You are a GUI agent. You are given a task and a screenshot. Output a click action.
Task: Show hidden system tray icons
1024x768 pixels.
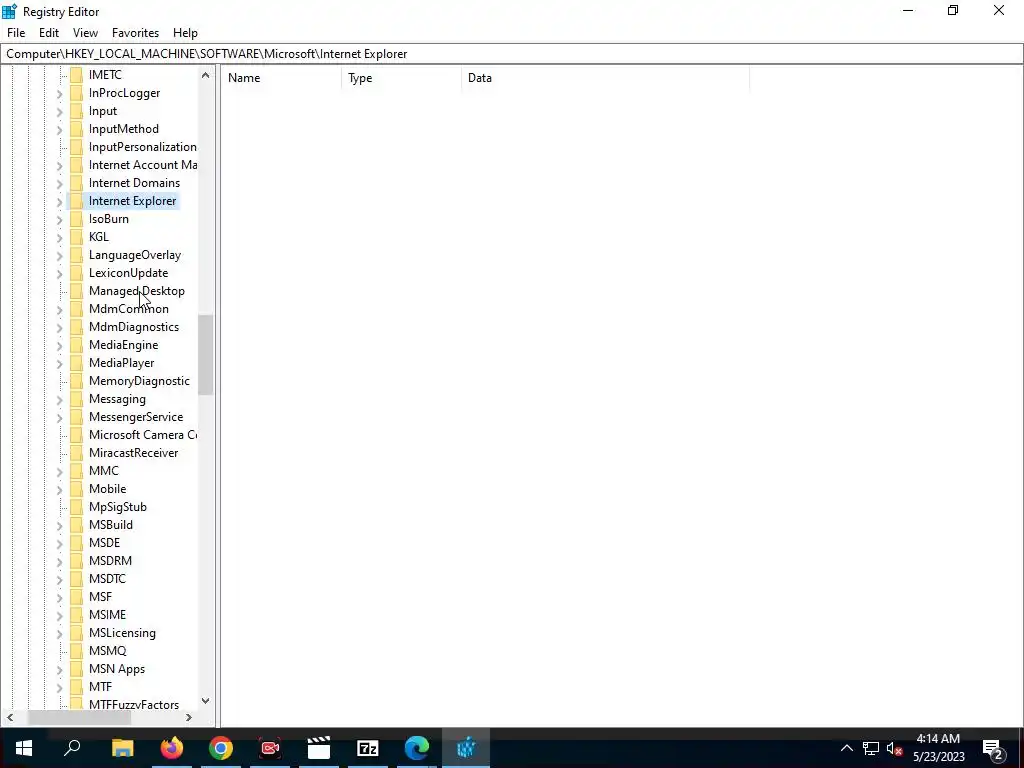tap(846, 748)
